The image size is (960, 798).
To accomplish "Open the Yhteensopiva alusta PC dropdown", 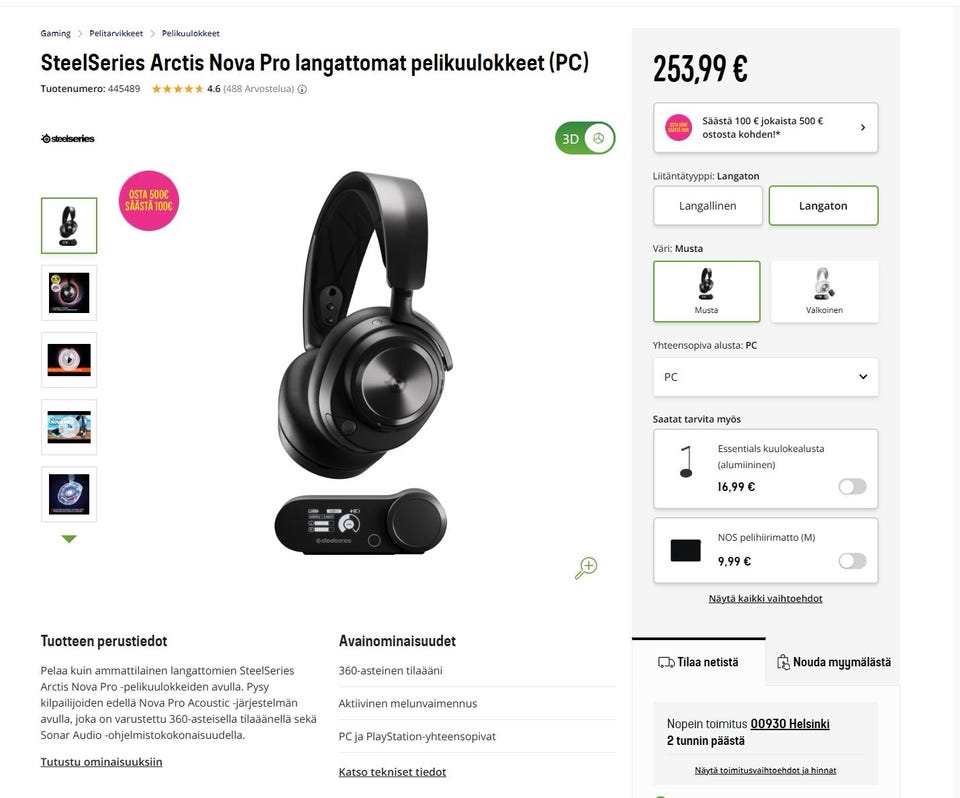I will point(765,377).
